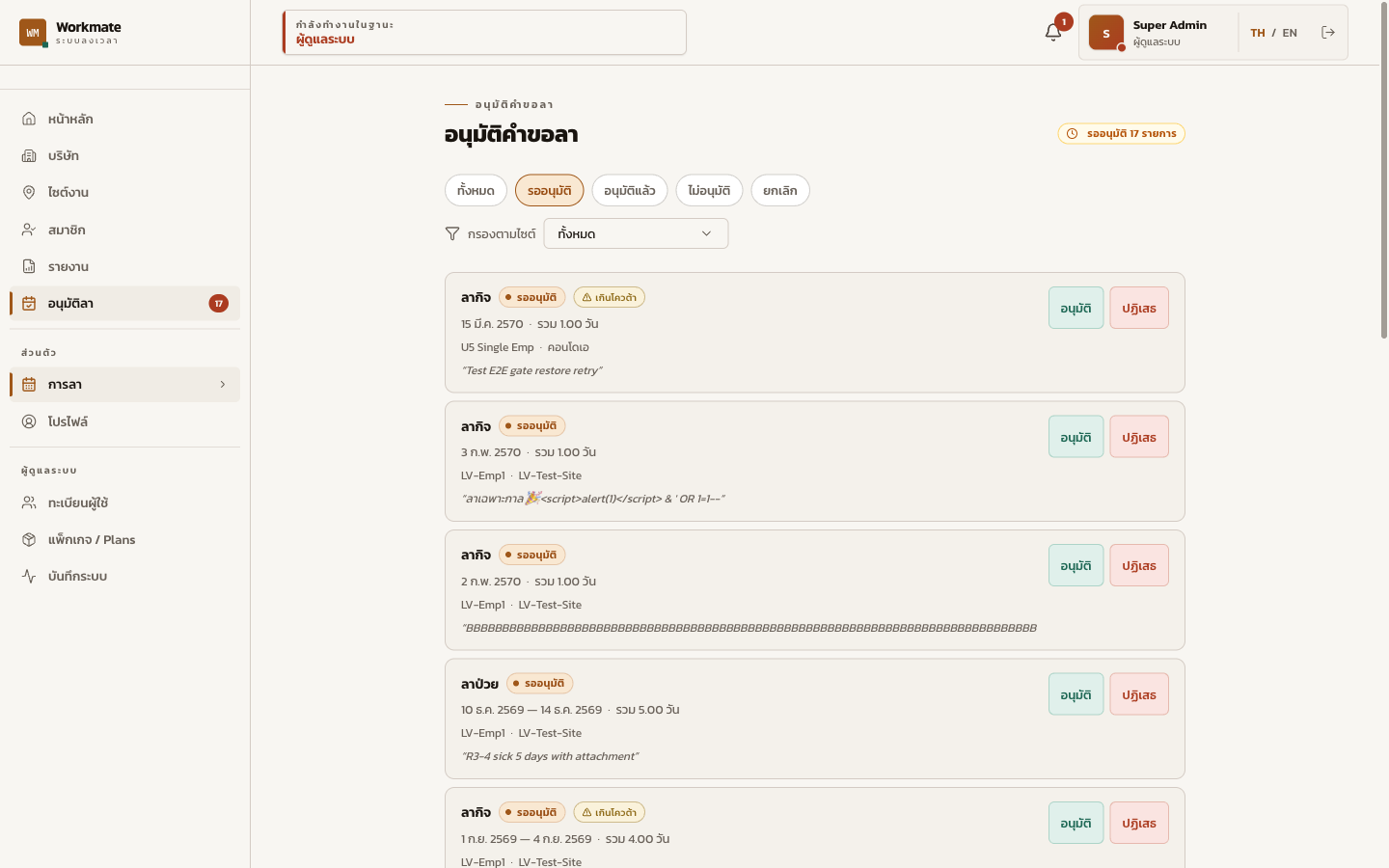
Task: Reject the 1 ก.ย. 2569 leave request
Action: 1139,823
